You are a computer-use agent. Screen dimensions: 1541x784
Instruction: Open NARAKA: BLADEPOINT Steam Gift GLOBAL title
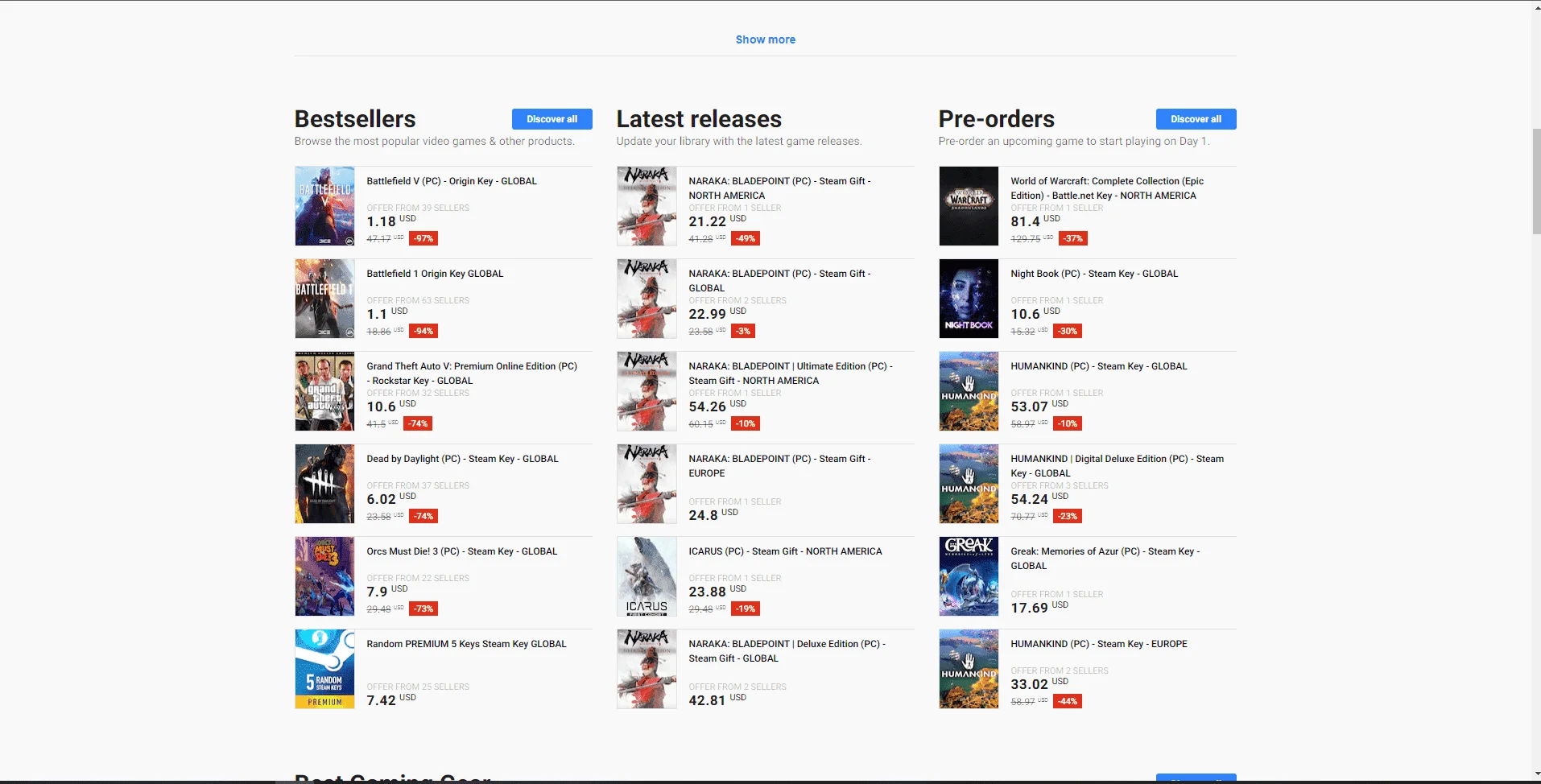(x=779, y=281)
